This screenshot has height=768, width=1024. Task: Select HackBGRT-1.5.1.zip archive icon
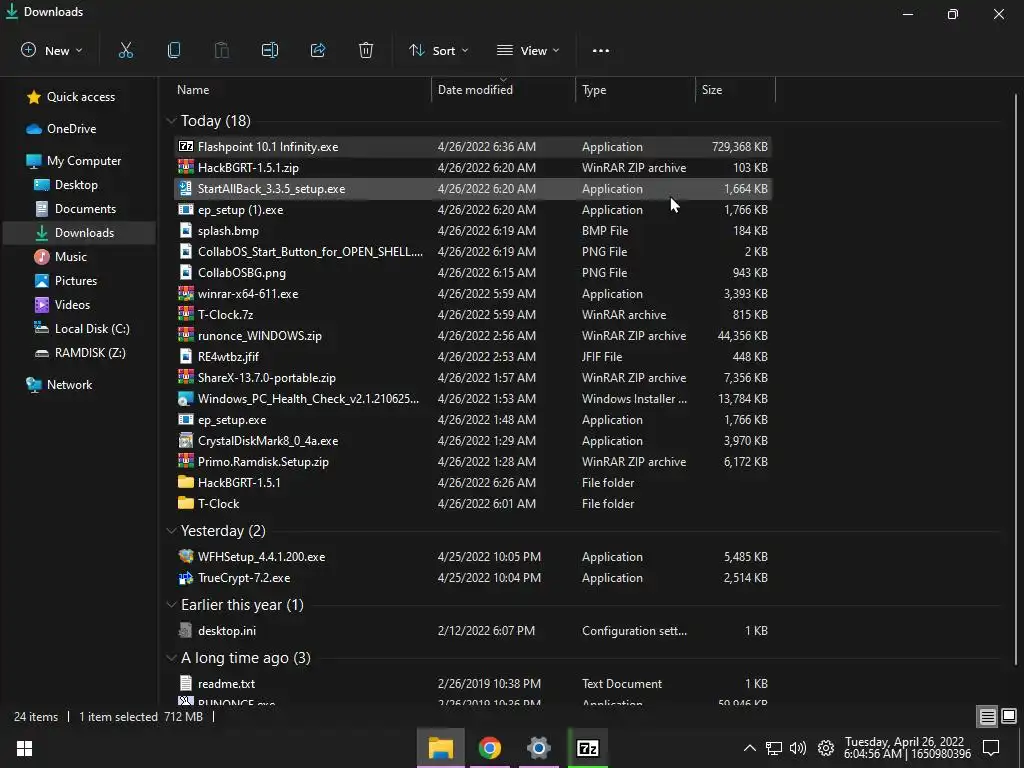click(185, 167)
